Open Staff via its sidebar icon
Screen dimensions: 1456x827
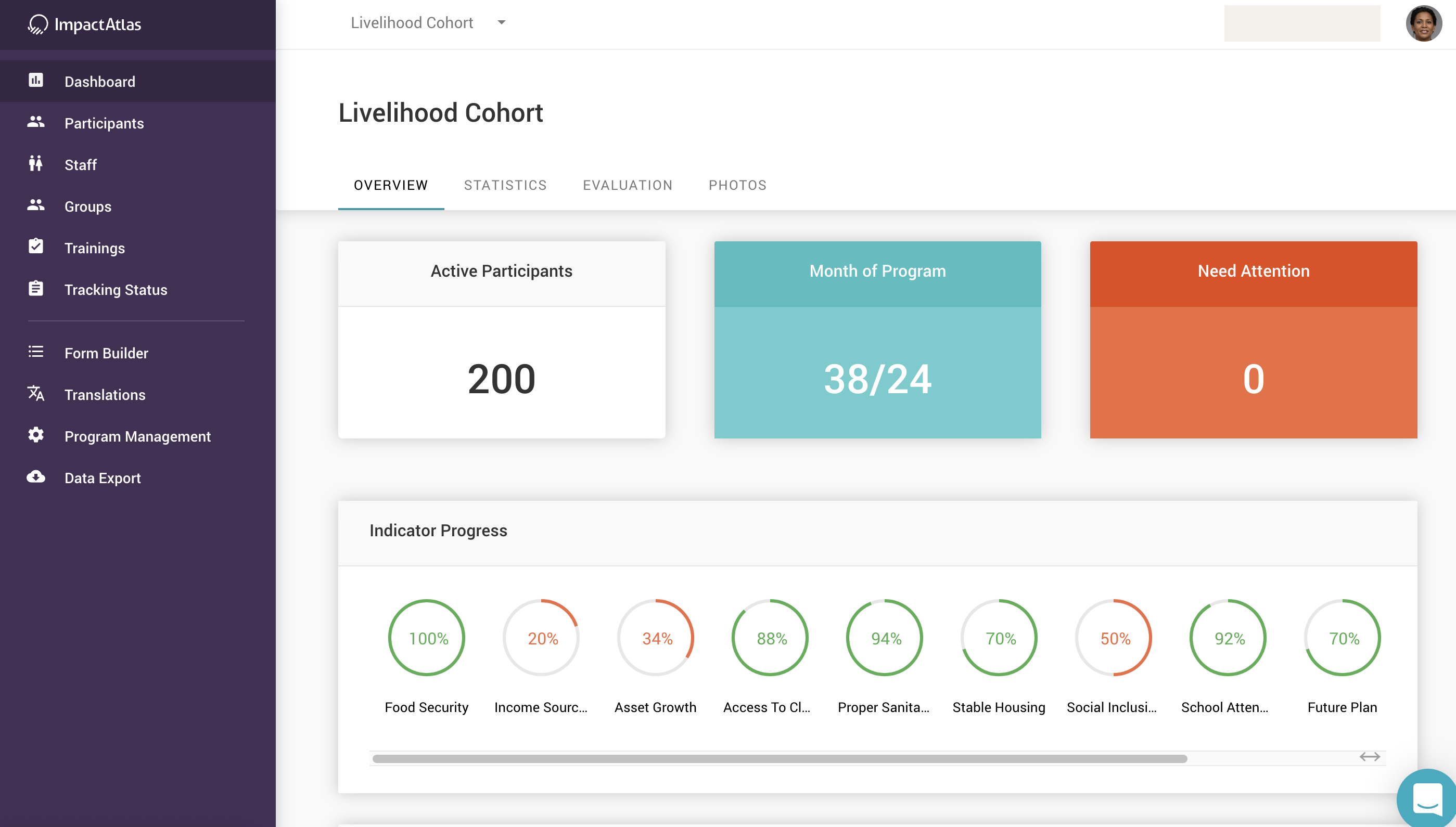(36, 164)
